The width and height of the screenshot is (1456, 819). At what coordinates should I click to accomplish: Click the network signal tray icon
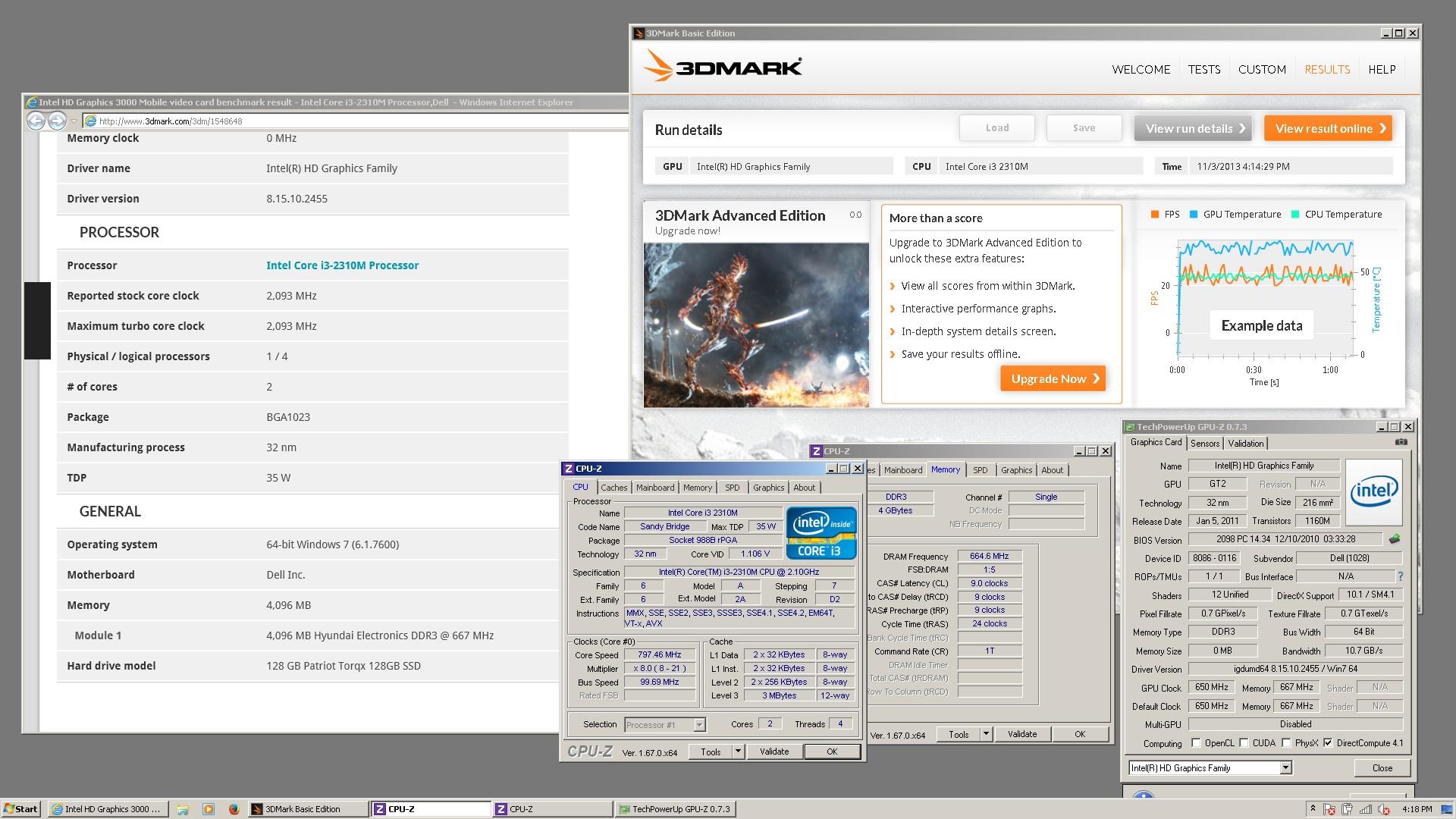[x=1367, y=809]
